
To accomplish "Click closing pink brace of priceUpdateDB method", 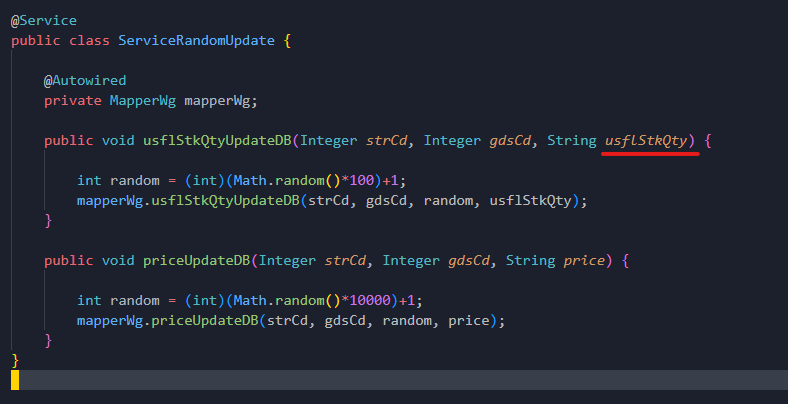I will click(48, 341).
